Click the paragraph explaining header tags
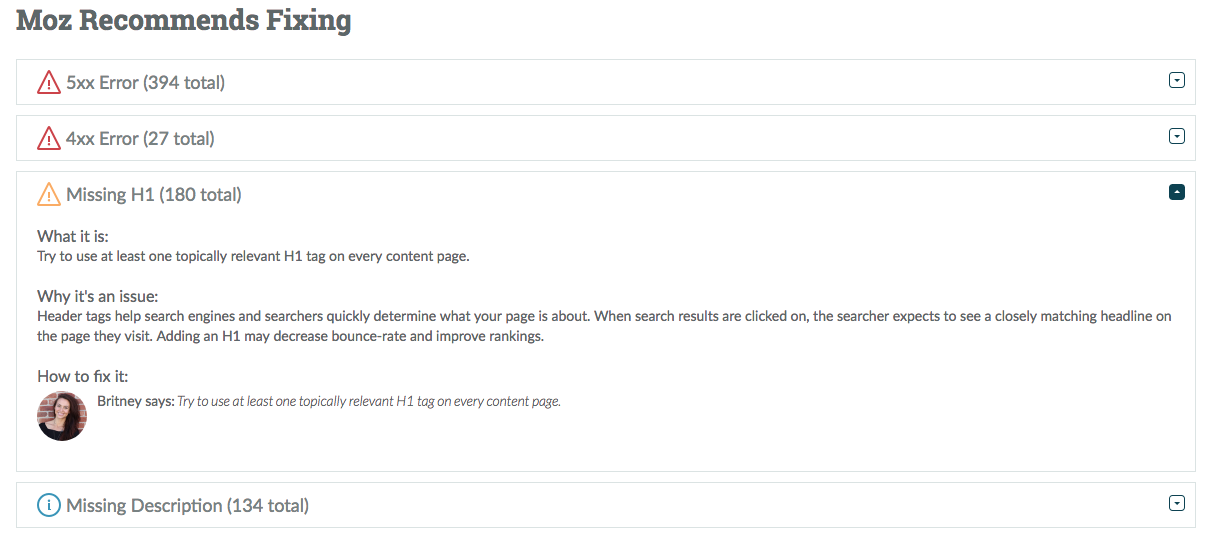The image size is (1205, 534). [604, 326]
